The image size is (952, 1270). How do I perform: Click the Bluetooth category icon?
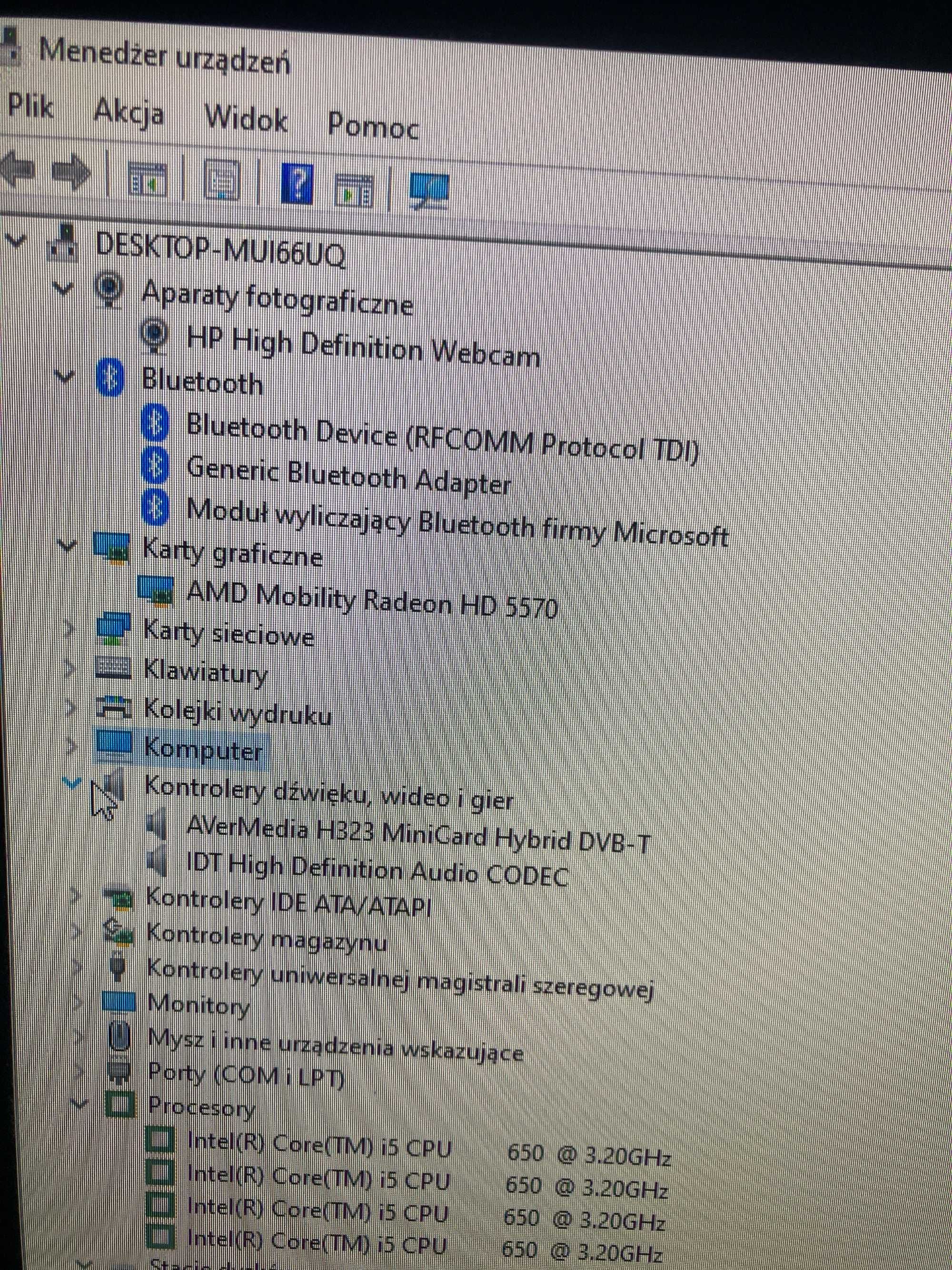coord(110,377)
